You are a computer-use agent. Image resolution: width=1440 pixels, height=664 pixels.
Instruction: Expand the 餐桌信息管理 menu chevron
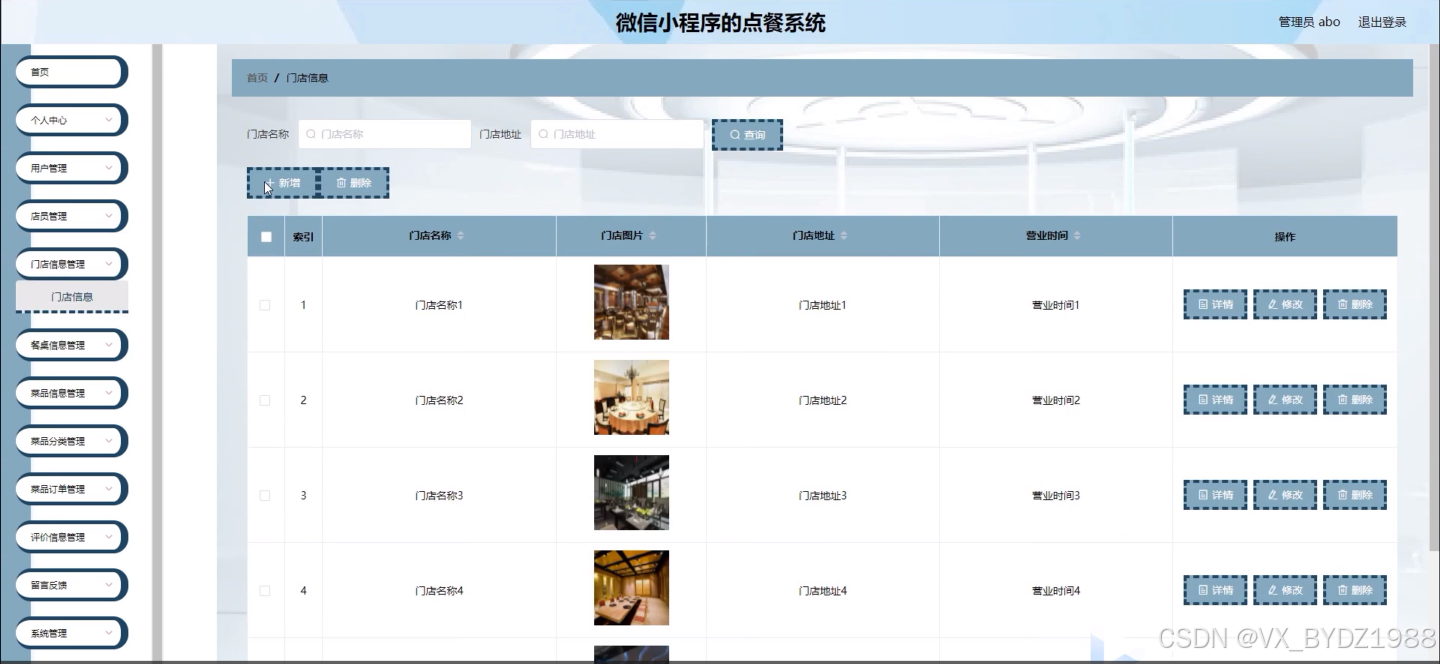point(109,344)
